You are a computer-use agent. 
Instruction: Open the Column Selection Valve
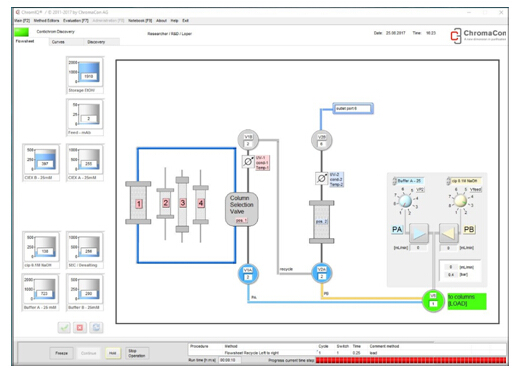242,209
